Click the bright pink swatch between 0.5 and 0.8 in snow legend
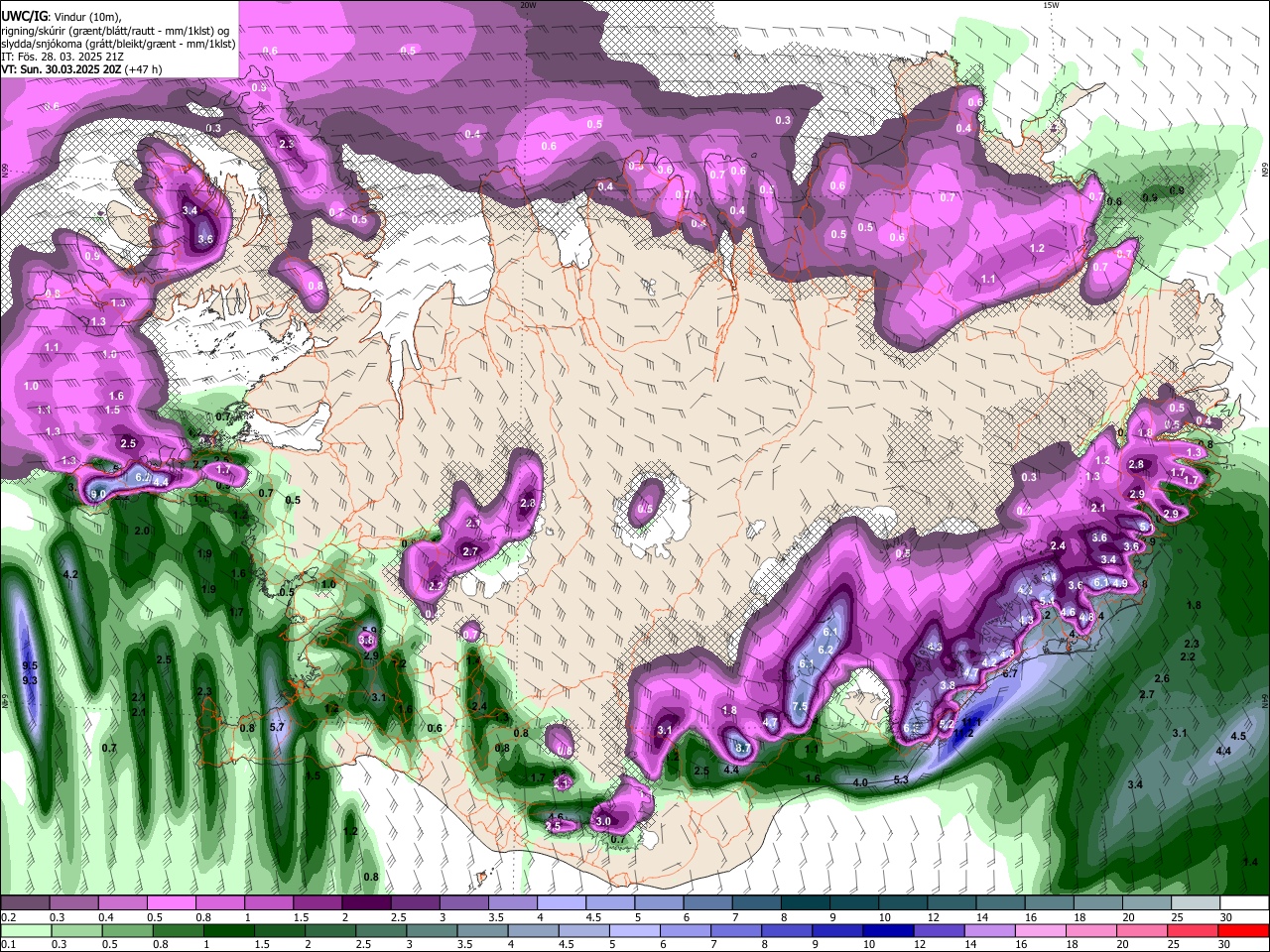Screen dimensions: 1270x952 (x=172, y=903)
